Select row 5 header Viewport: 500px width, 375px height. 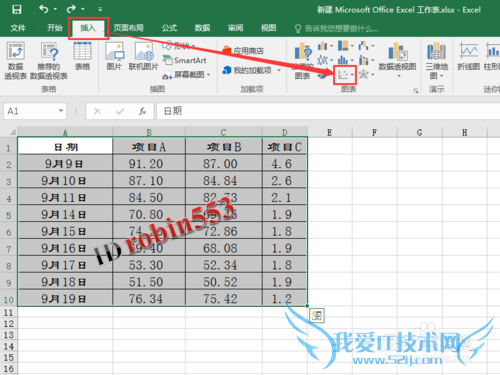pos(8,215)
